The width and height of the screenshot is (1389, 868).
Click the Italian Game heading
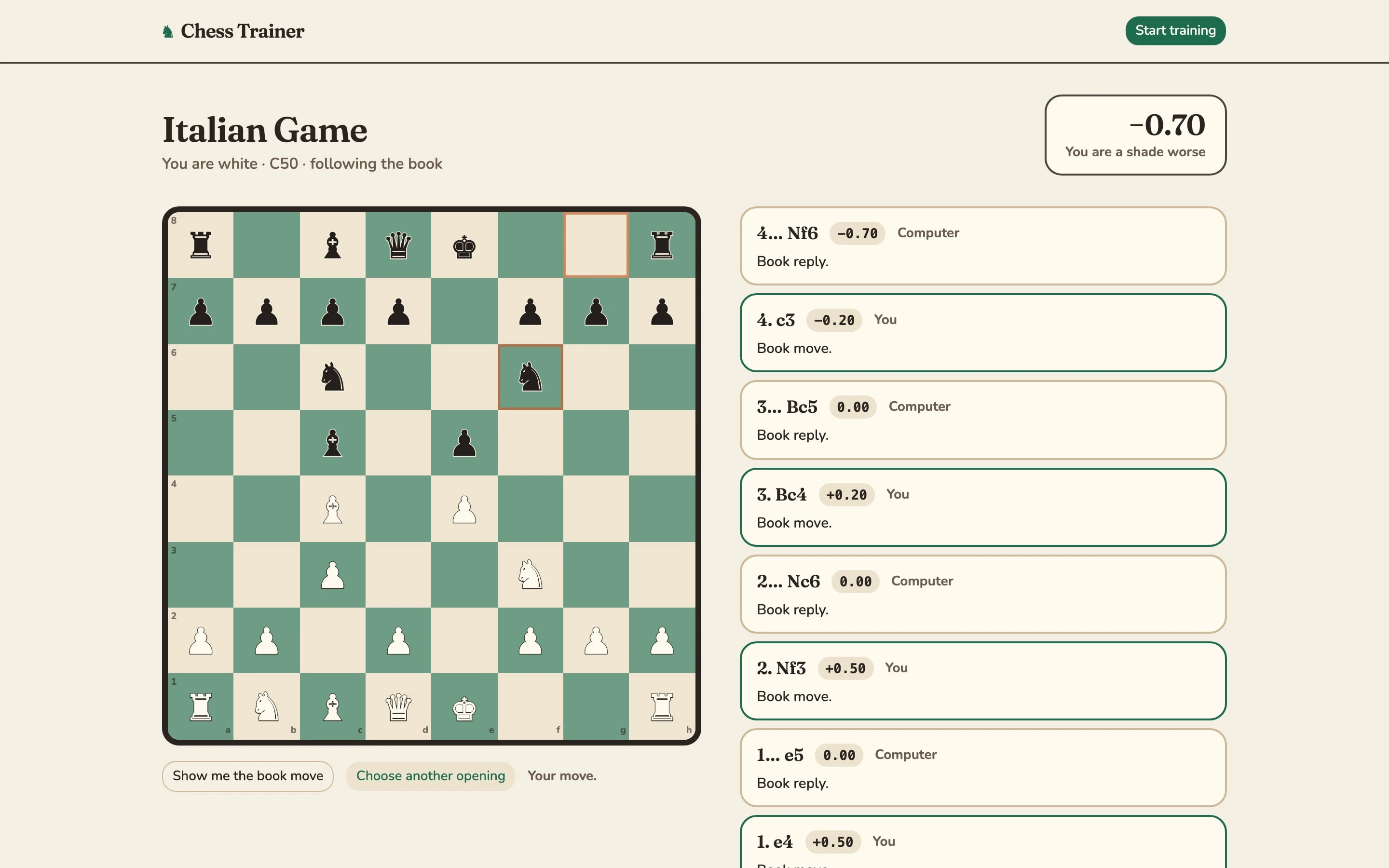point(265,130)
